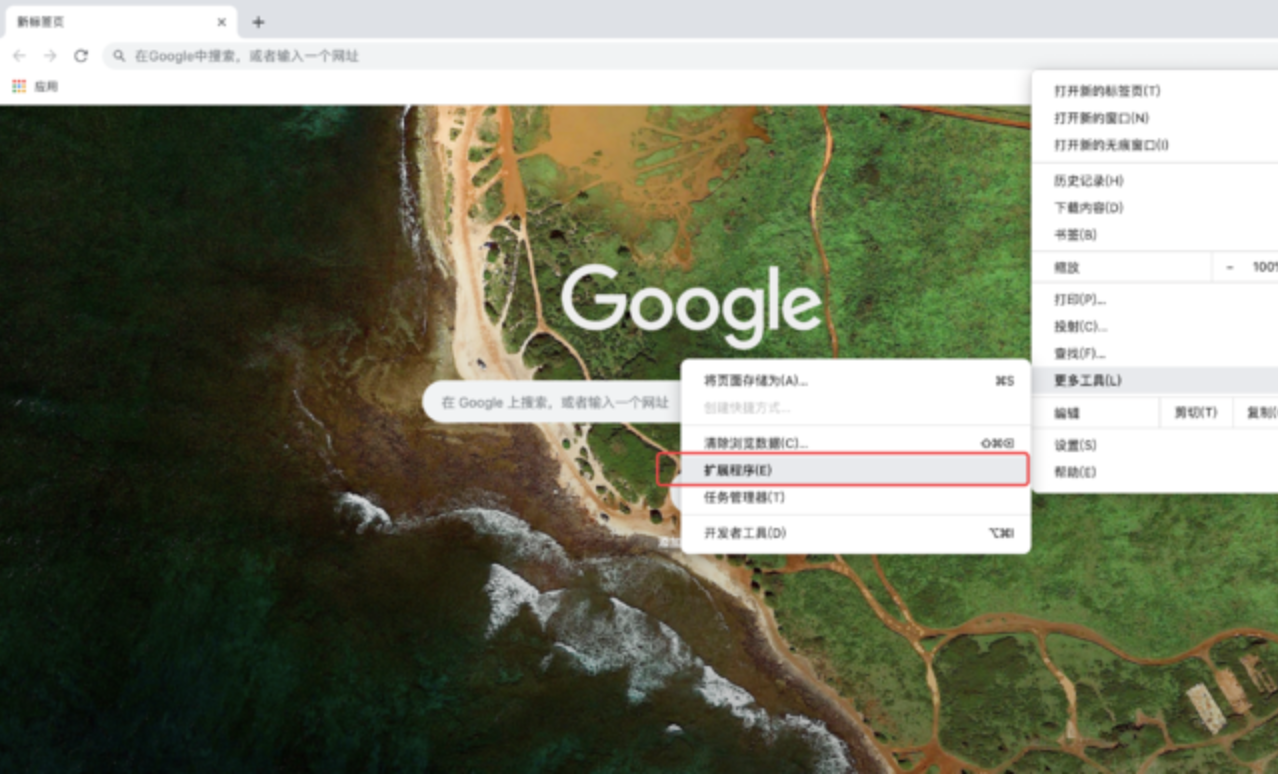1282x782 pixels.
Task: Close the 新标签页 tab
Action: pos(221,22)
